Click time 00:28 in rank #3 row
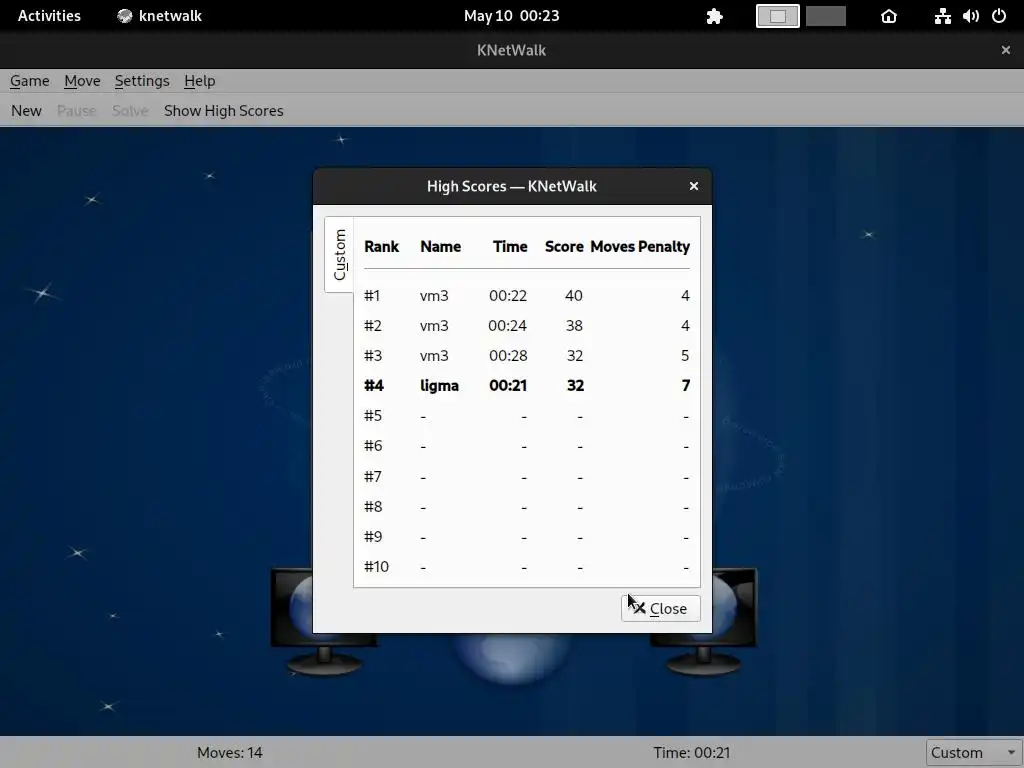Image resolution: width=1024 pixels, height=768 pixels. [x=508, y=356]
